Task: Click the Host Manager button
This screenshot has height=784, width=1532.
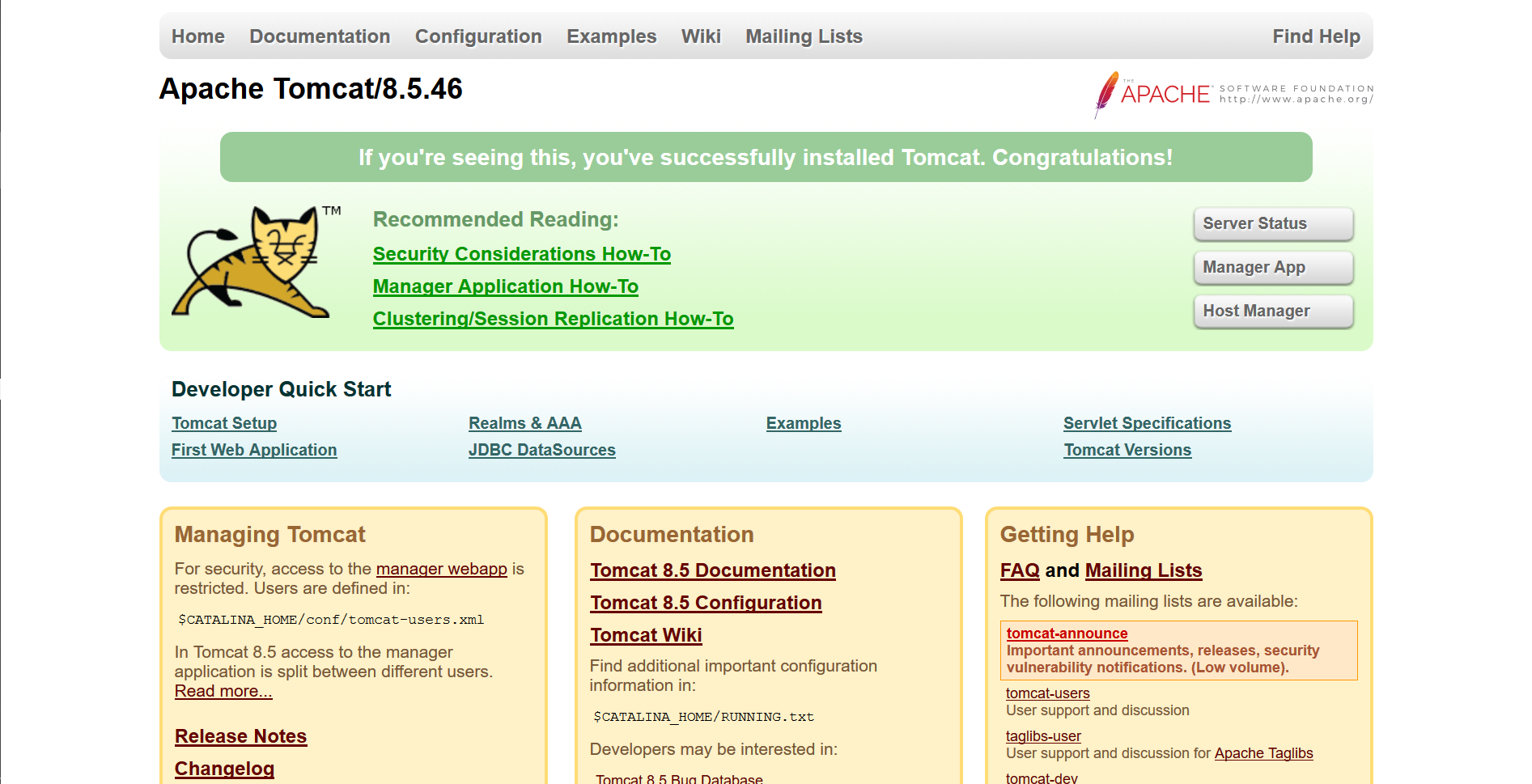Action: (1273, 311)
